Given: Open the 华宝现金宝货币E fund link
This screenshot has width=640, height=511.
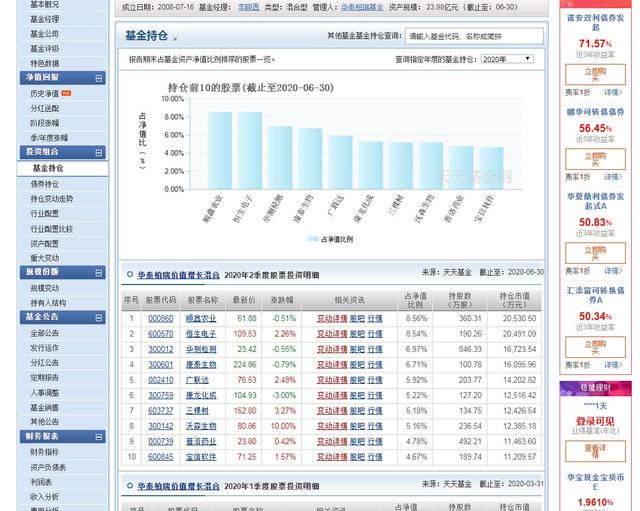Looking at the screenshot, I should click(595, 482).
